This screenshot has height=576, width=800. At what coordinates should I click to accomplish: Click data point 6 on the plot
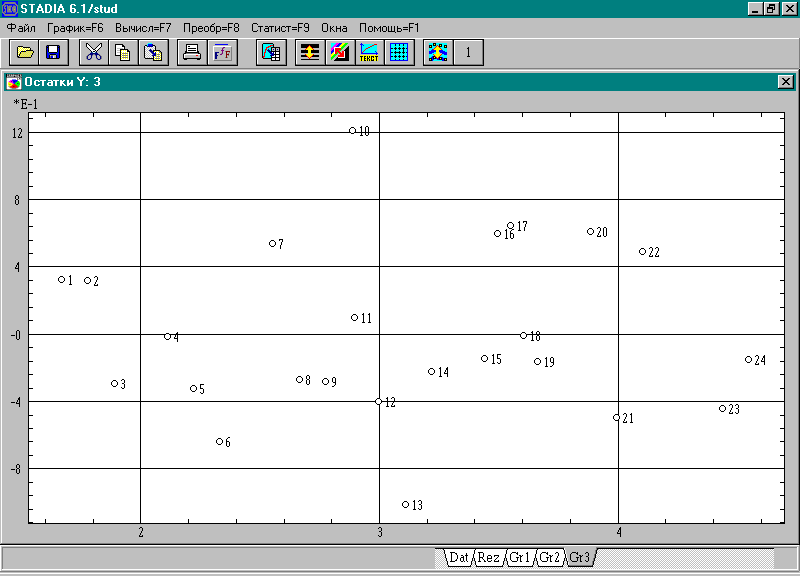coord(219,441)
